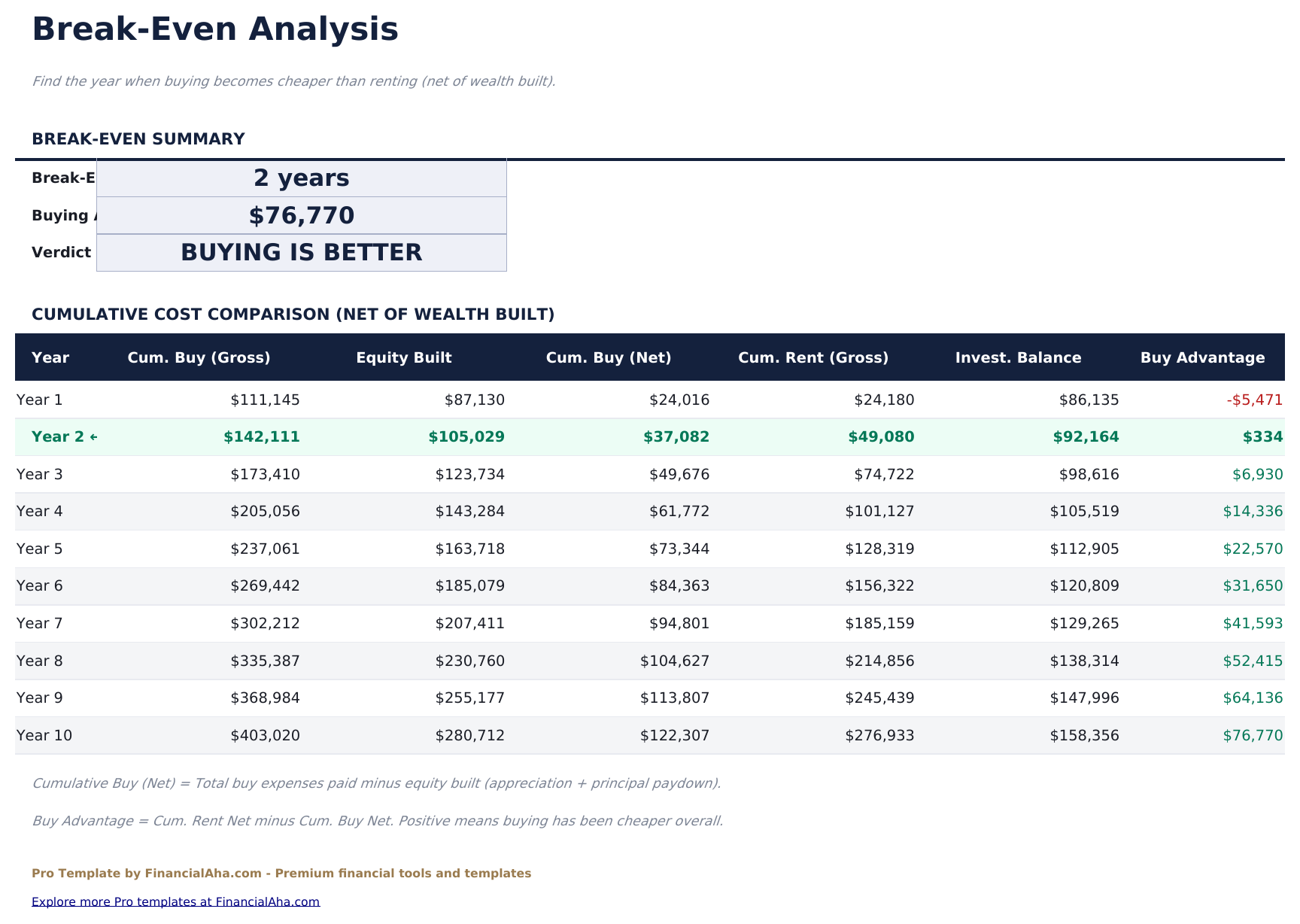
Task: Click the $76,770 buying advantage summary value
Action: tap(300, 215)
